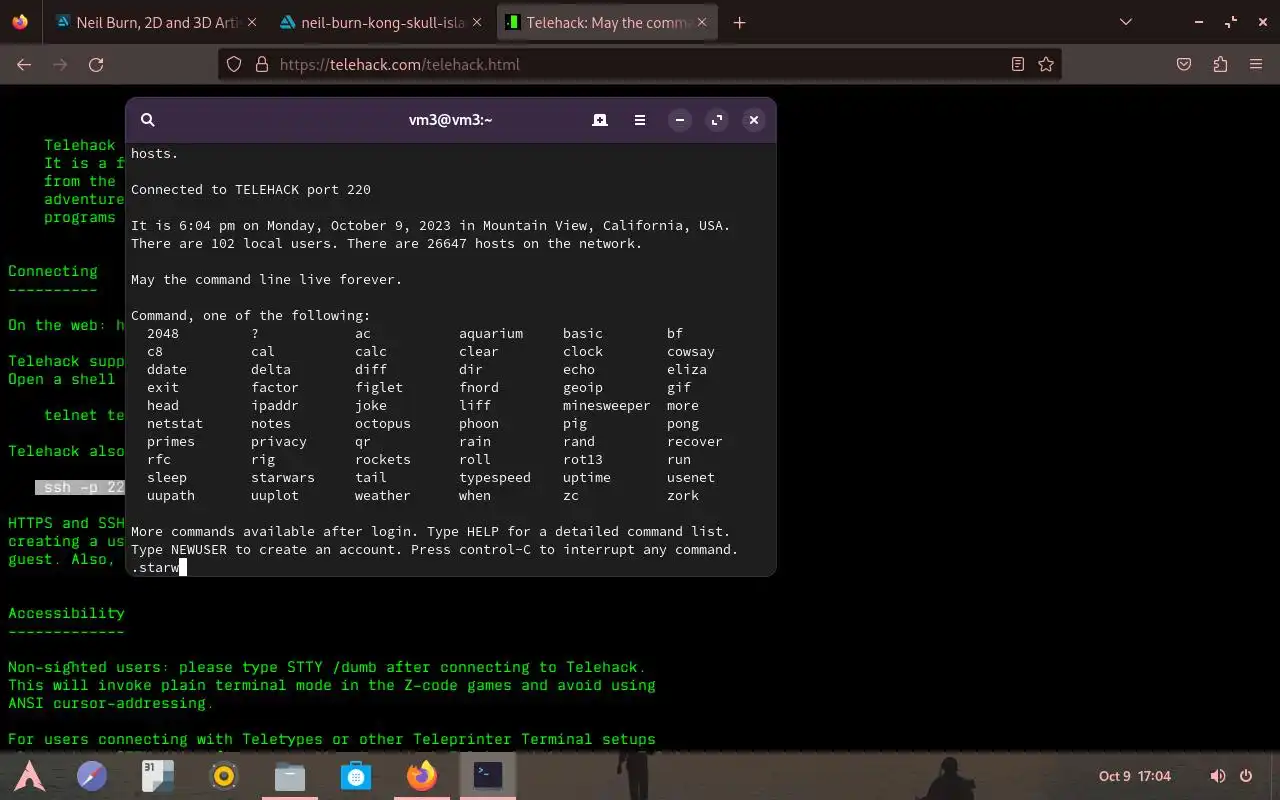Click the minesweeper command in terminal
This screenshot has width=1280, height=800.
point(607,406)
